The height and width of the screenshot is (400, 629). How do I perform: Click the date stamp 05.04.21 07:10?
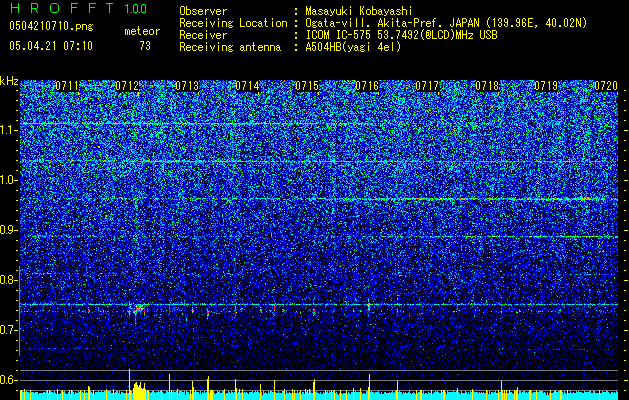[x=51, y=46]
